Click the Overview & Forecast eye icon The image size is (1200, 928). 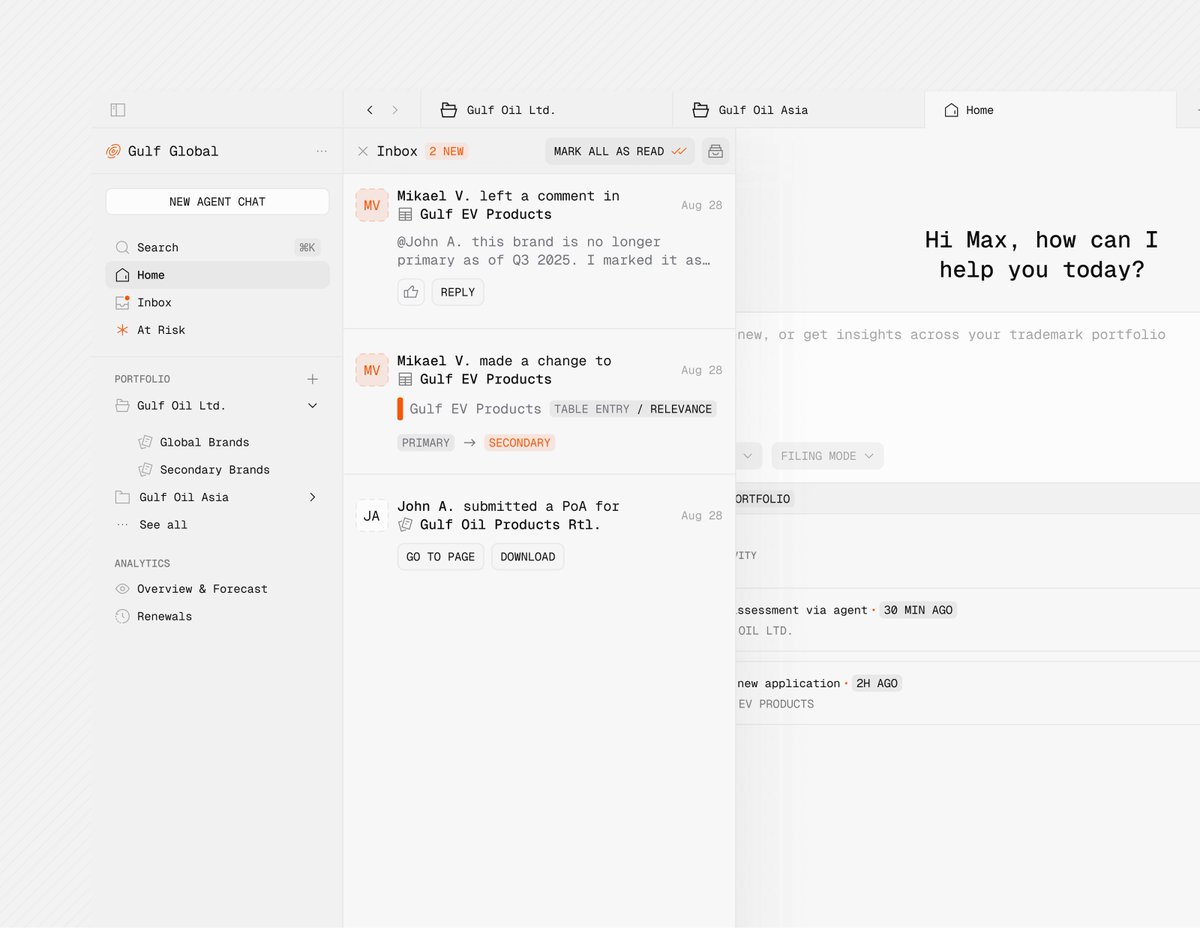point(122,589)
